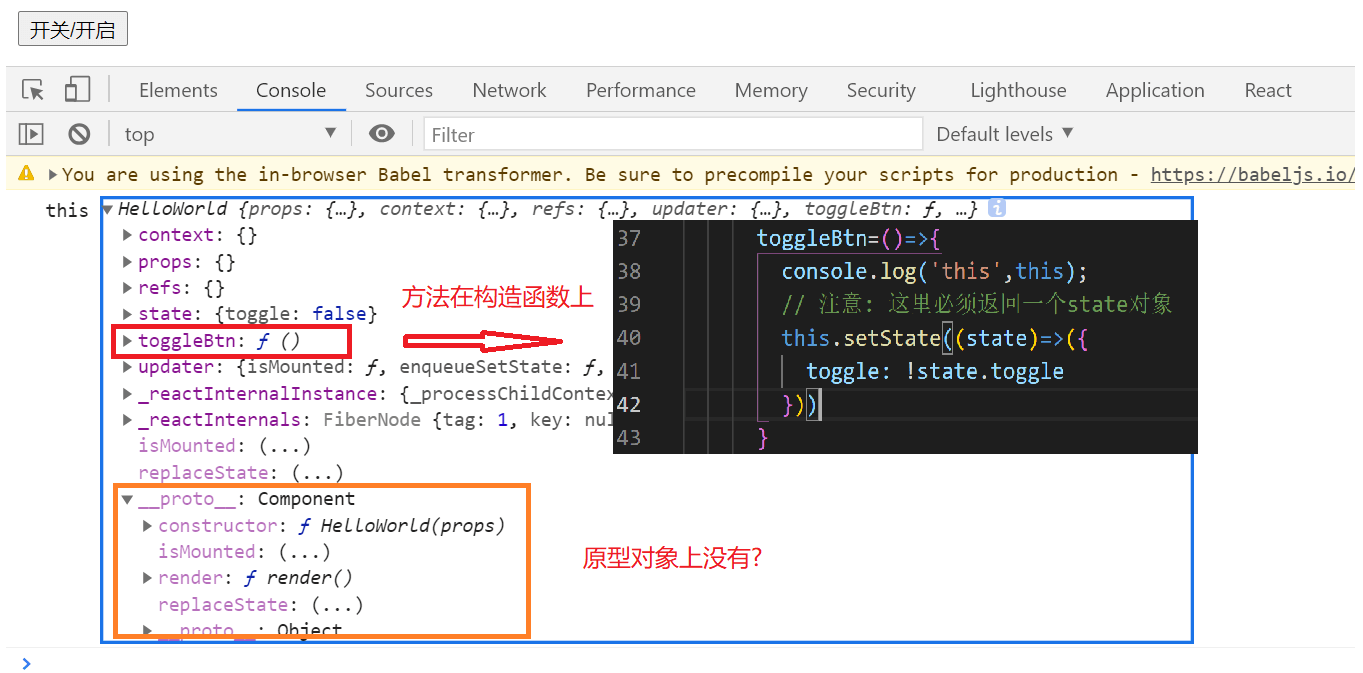Expand the toggleBtn function property
Screen dimensions: 1363x673
tap(127, 341)
